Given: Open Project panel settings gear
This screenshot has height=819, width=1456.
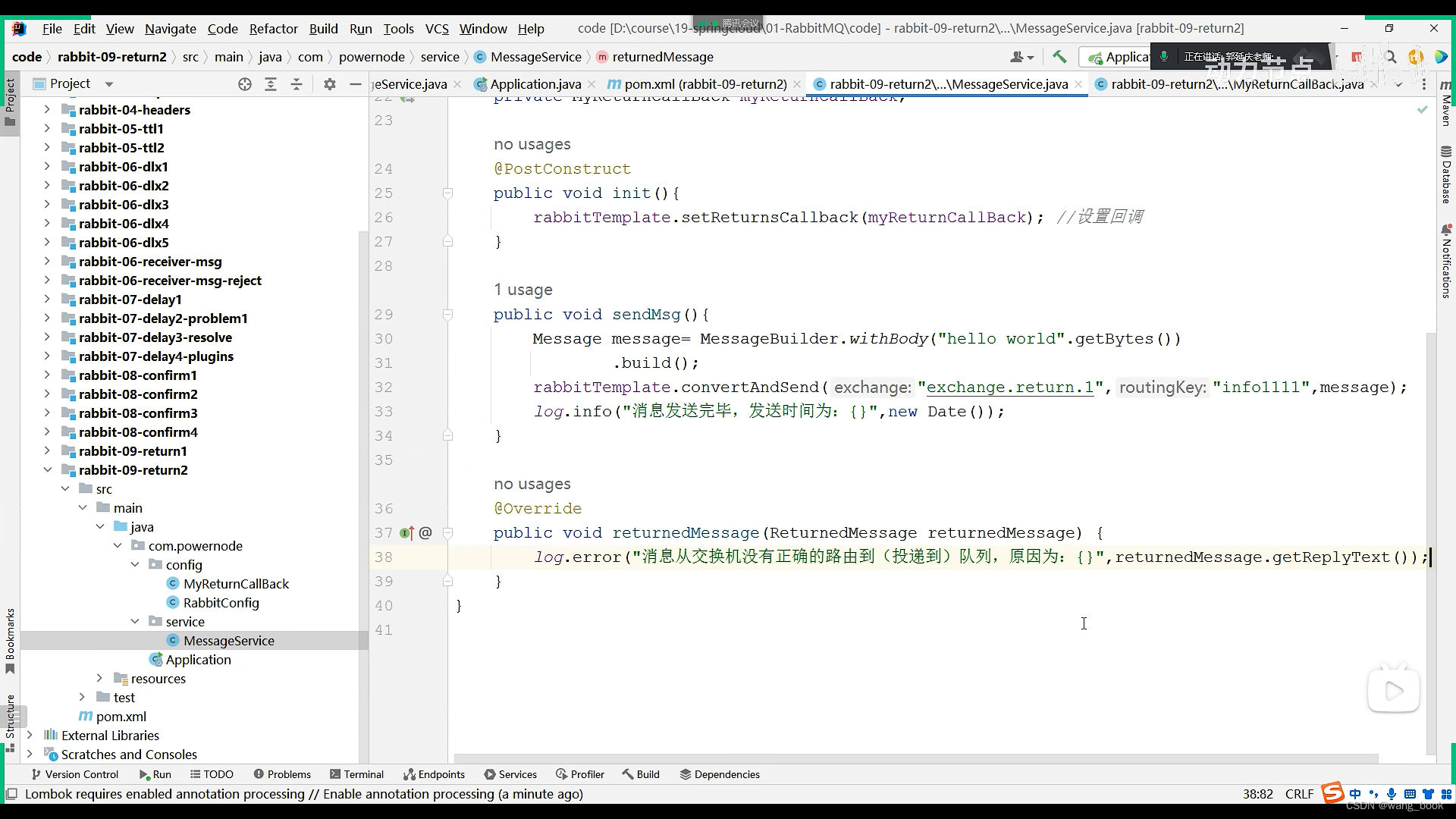Looking at the screenshot, I should point(329,84).
